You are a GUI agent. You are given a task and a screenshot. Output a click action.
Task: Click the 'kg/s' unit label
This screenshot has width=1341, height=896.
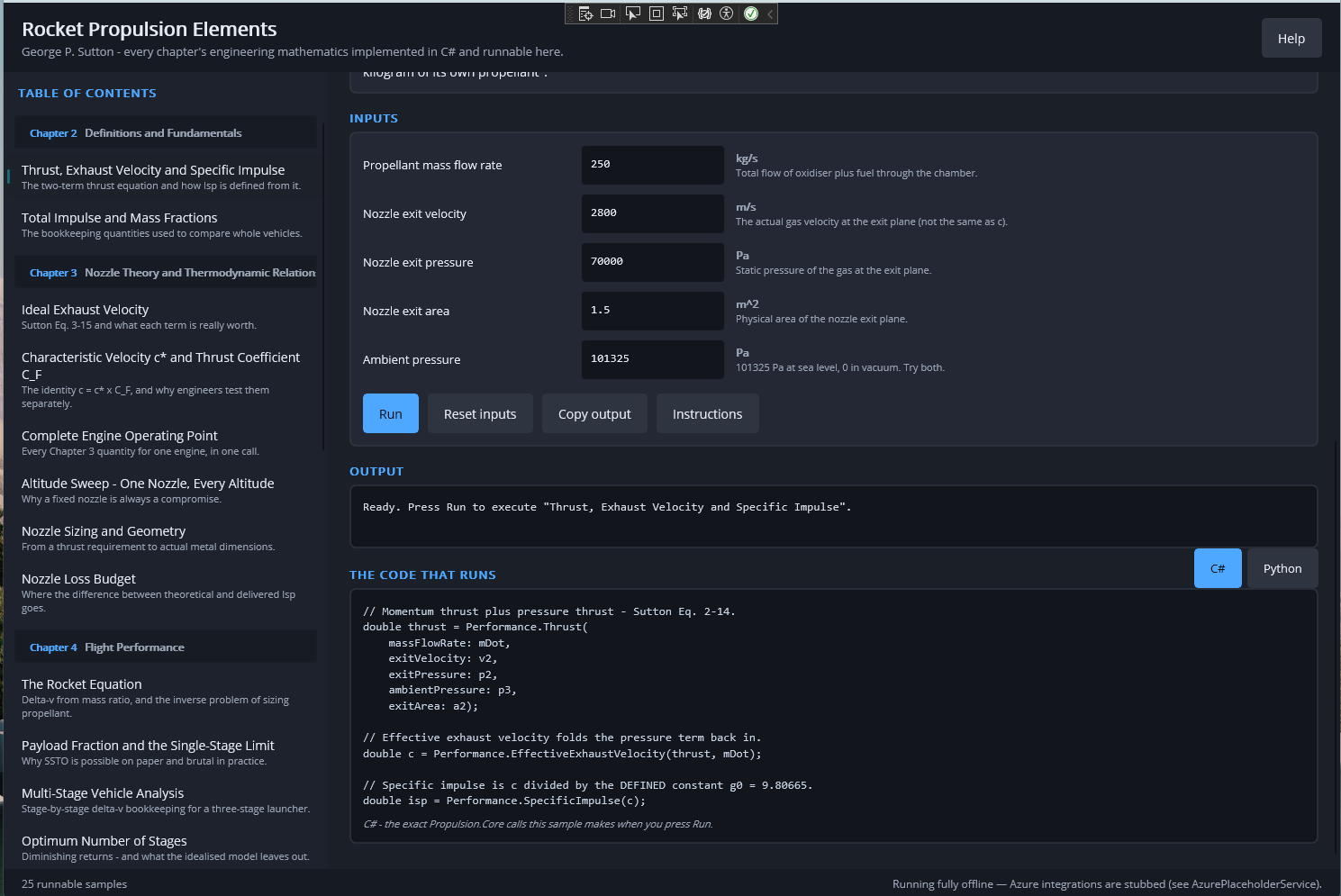click(747, 158)
